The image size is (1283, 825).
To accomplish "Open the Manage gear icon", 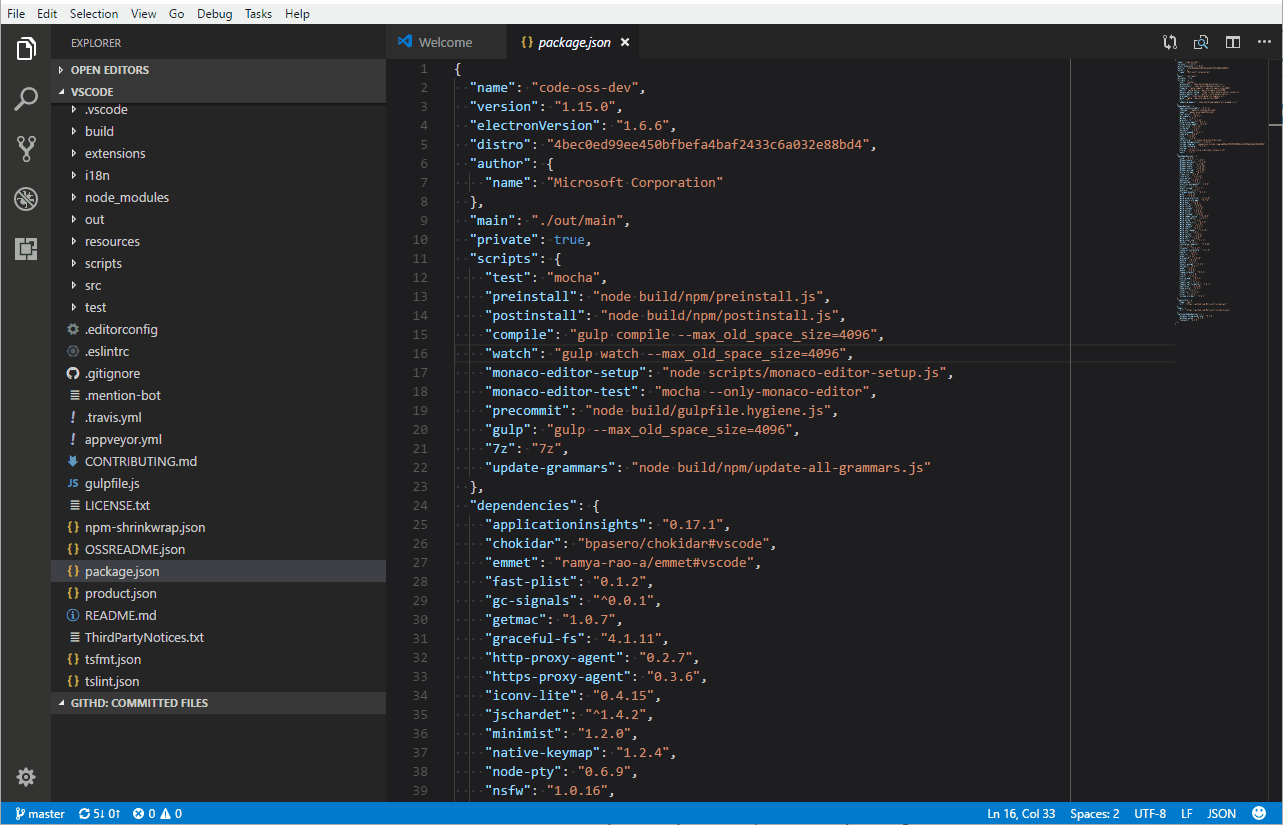I will pos(26,777).
